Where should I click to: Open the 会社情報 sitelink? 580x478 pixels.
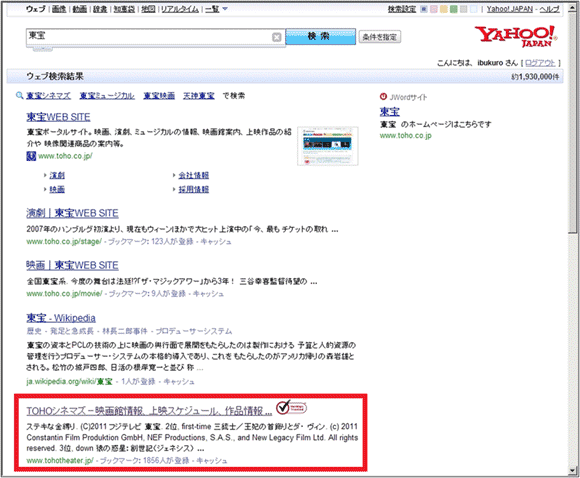coord(194,175)
